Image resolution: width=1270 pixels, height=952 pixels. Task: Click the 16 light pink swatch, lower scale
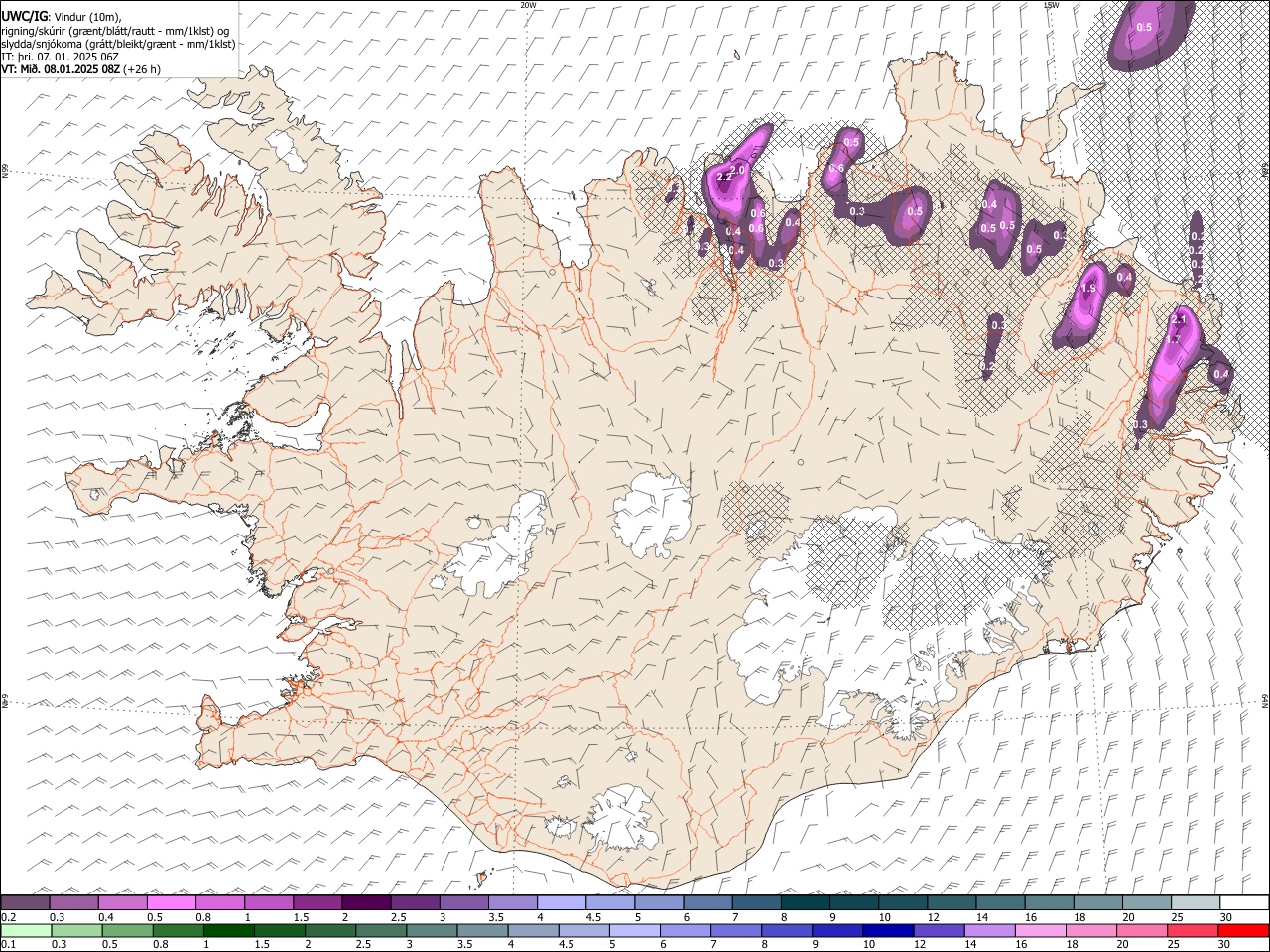click(1041, 931)
